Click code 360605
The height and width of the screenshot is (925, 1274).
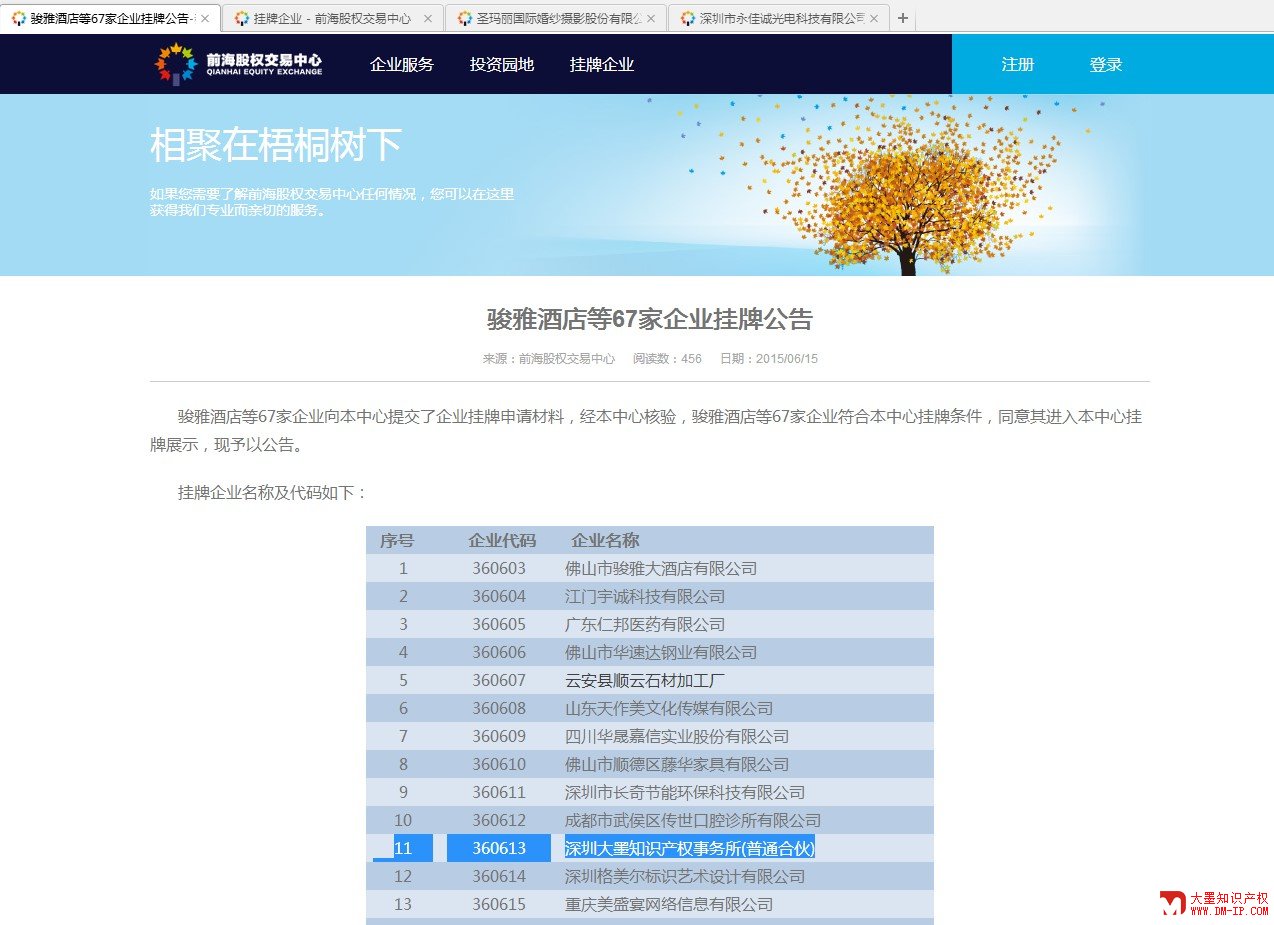point(499,624)
